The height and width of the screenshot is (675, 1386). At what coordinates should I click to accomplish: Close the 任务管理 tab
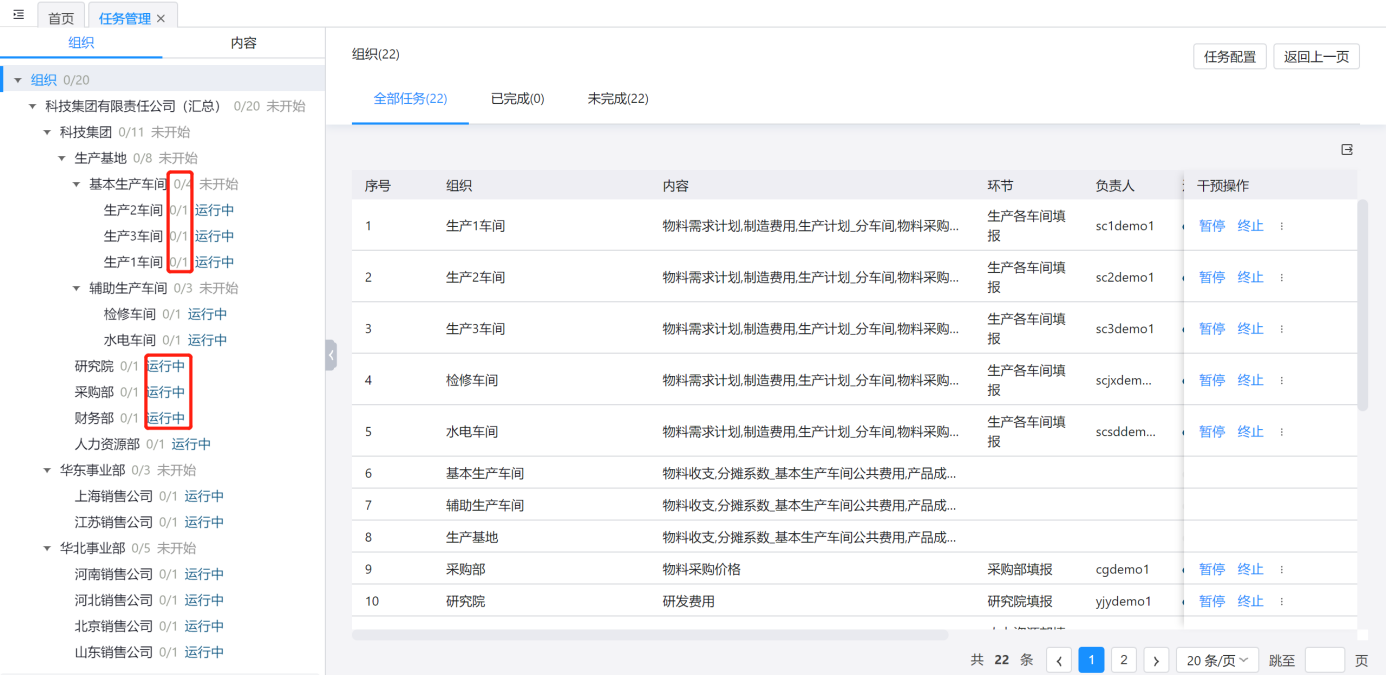[x=162, y=19]
